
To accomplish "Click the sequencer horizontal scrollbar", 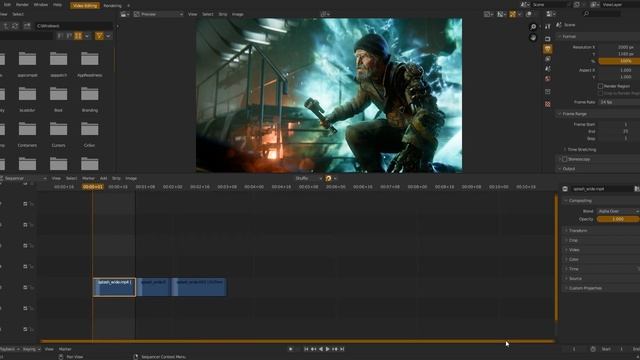I will coord(297,341).
